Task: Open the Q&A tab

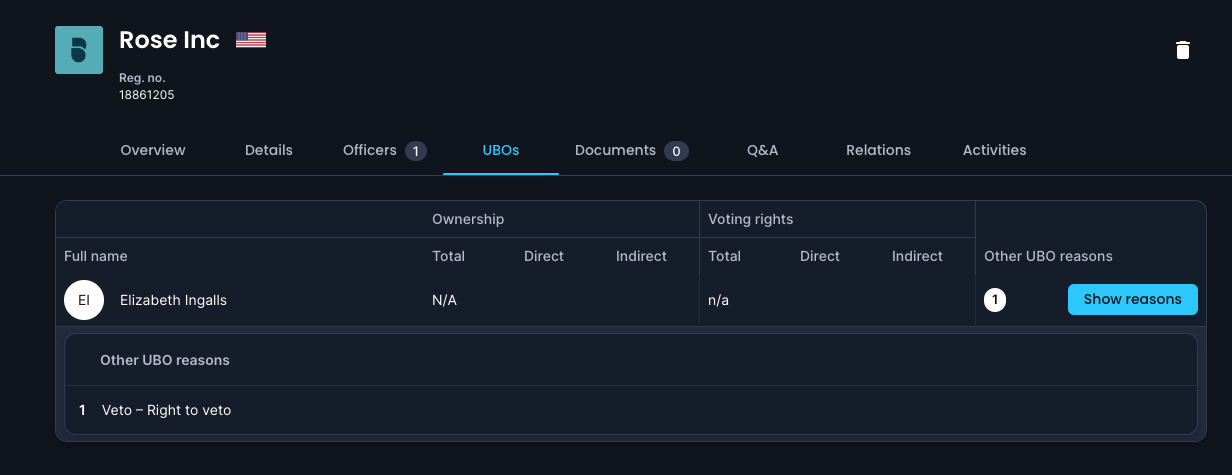Action: pyautogui.click(x=763, y=150)
